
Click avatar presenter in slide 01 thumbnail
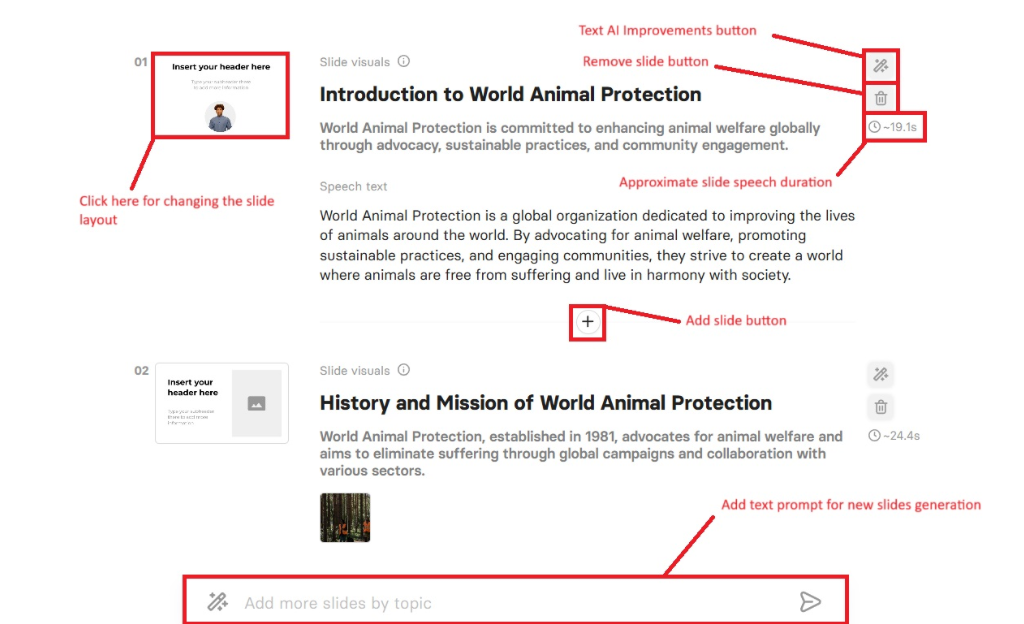click(x=220, y=117)
